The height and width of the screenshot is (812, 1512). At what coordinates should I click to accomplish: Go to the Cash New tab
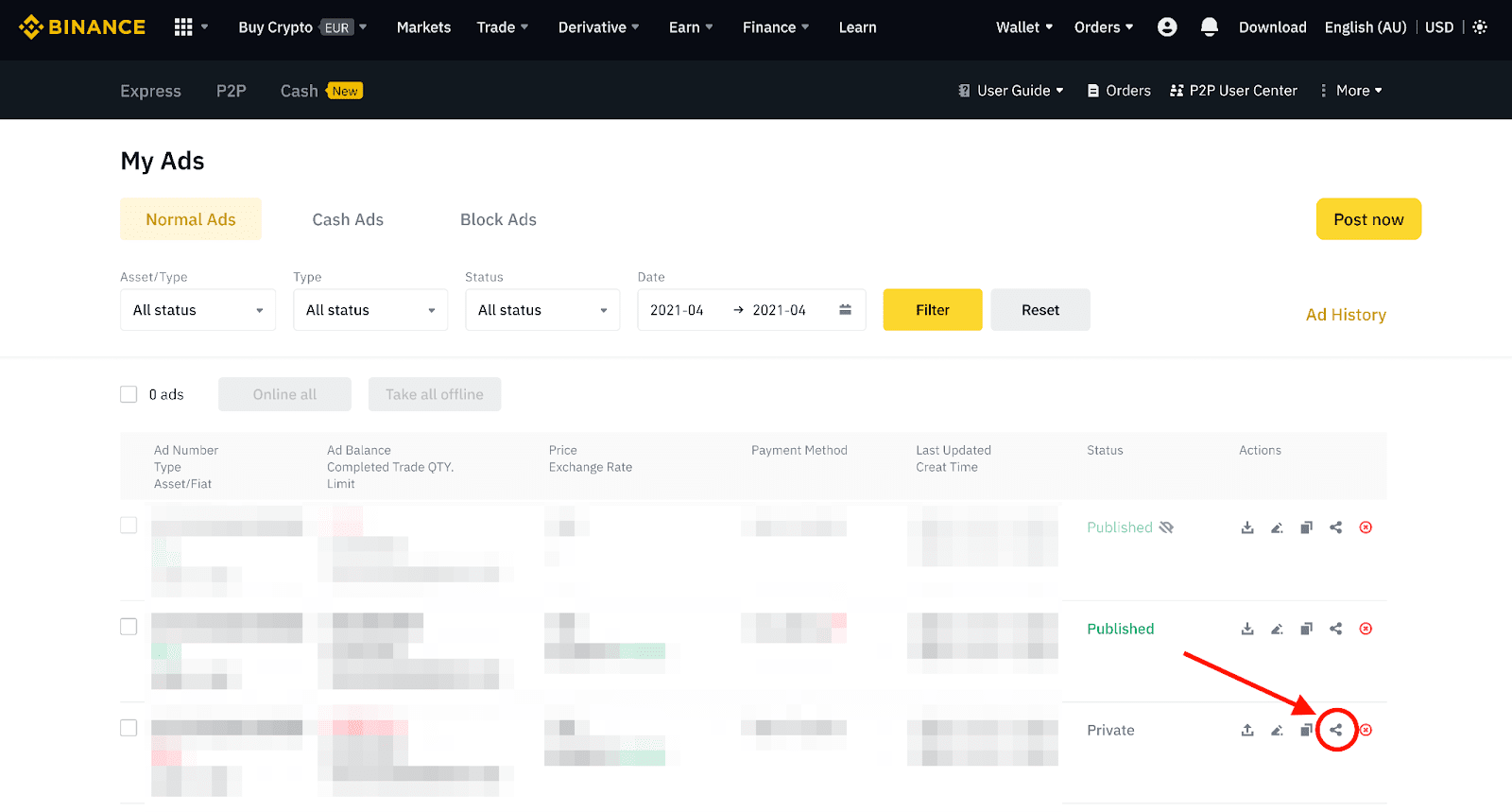(321, 91)
